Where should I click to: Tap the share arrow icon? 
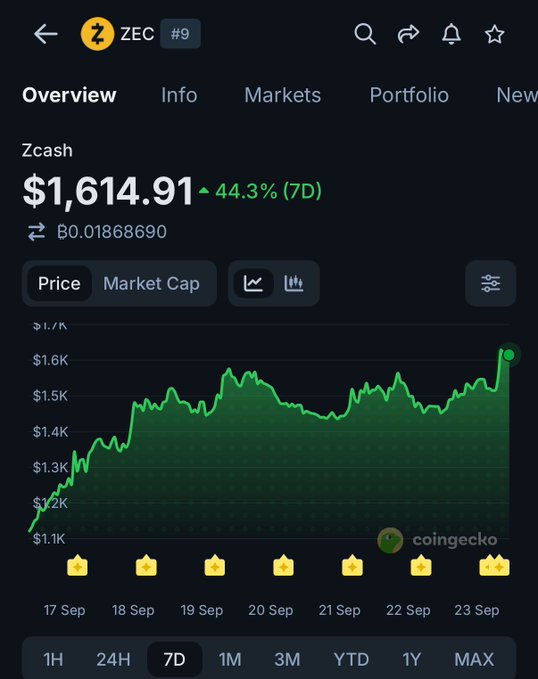(x=408, y=34)
